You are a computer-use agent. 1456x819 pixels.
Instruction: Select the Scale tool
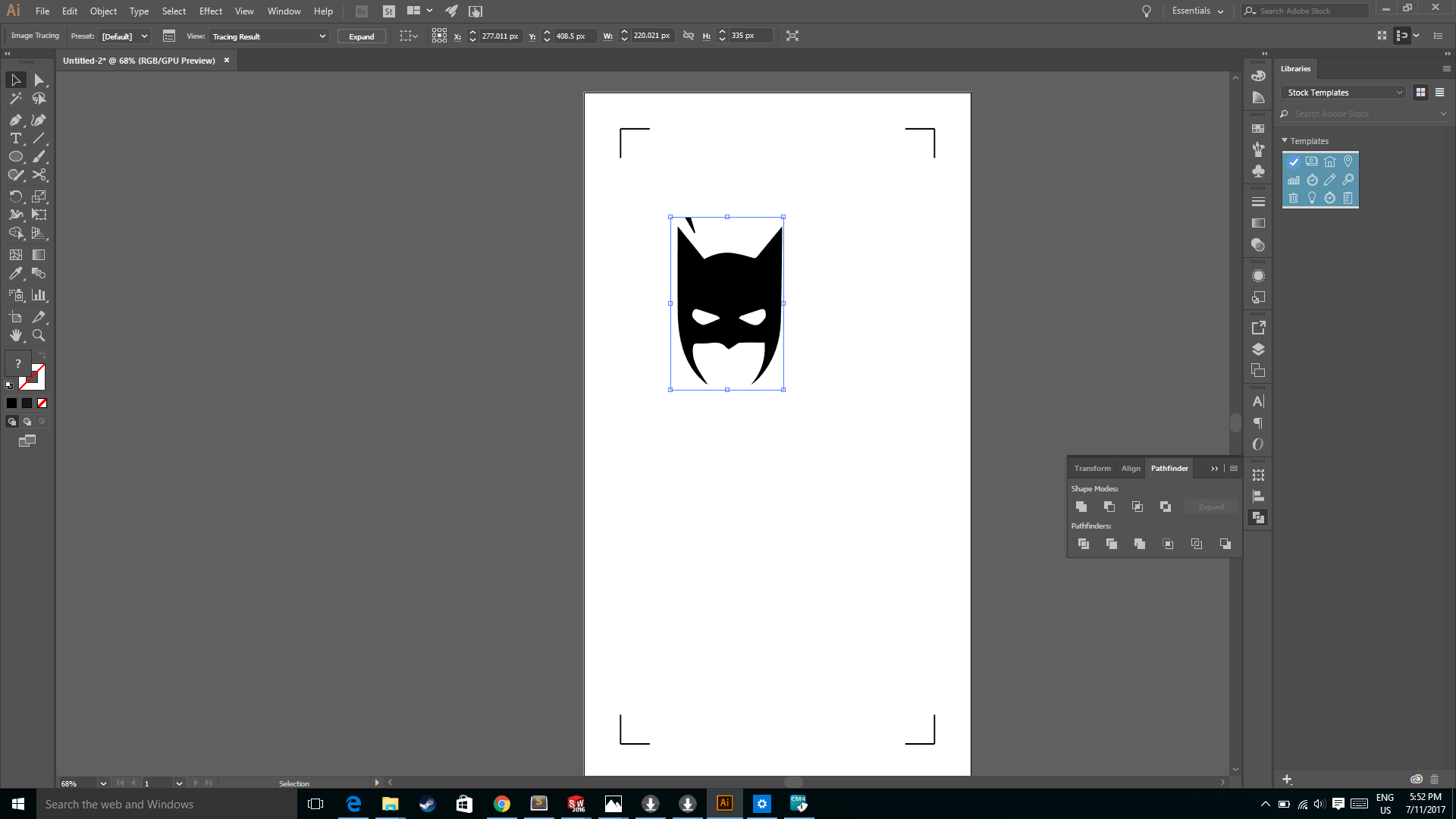(x=39, y=196)
